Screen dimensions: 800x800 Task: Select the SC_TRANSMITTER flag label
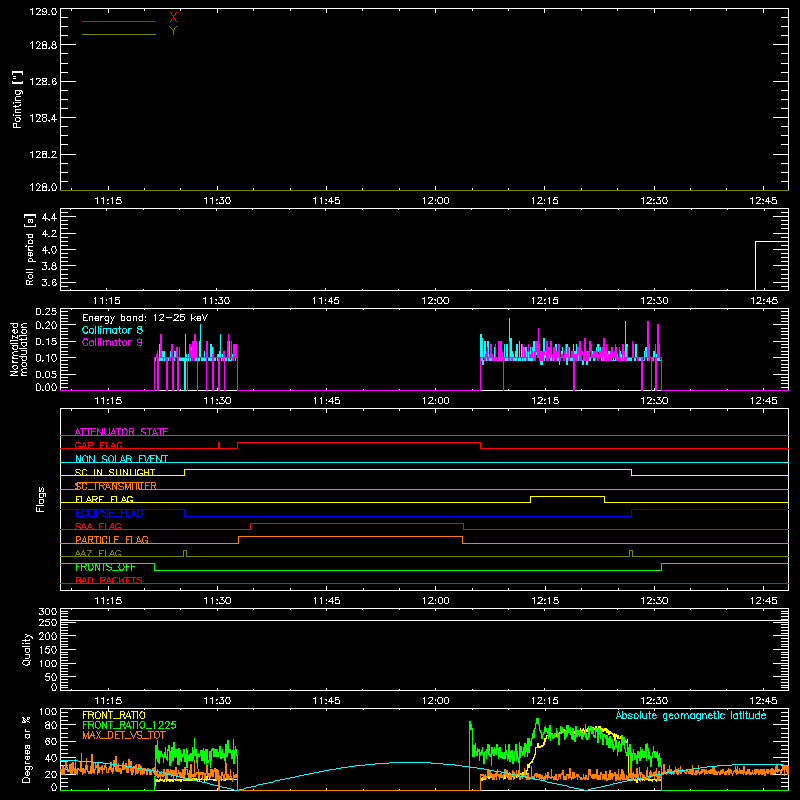tap(116, 486)
